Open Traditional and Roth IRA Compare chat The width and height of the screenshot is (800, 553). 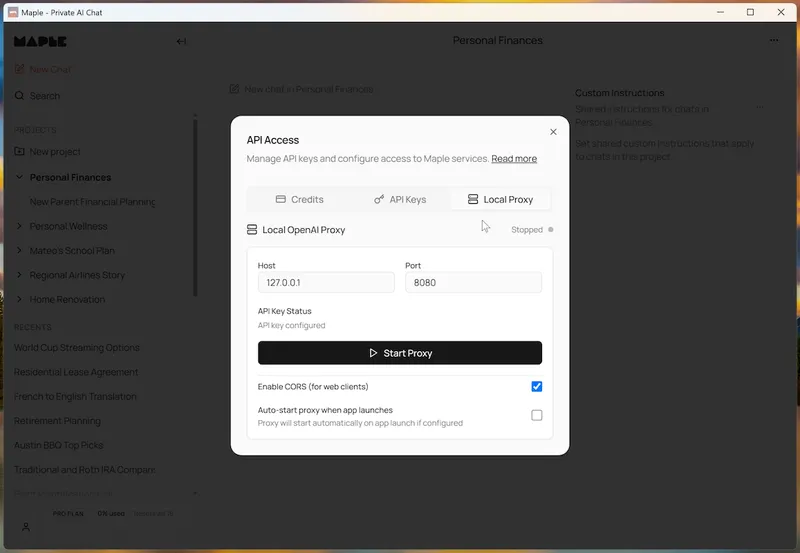85,470
